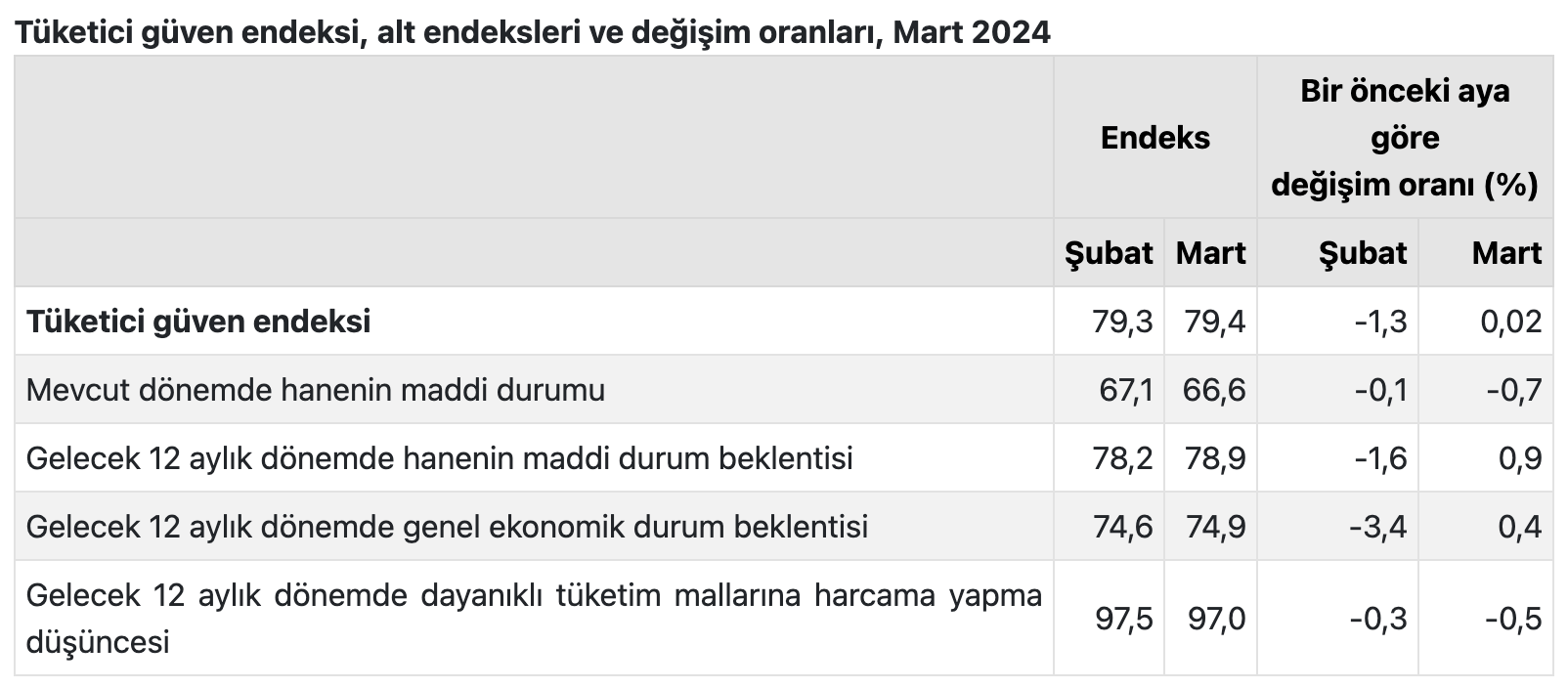Viewport: 1568px width, 688px height.
Task: Select the 'genel ekonomik durum beklentisi' row label
Action: point(447,527)
